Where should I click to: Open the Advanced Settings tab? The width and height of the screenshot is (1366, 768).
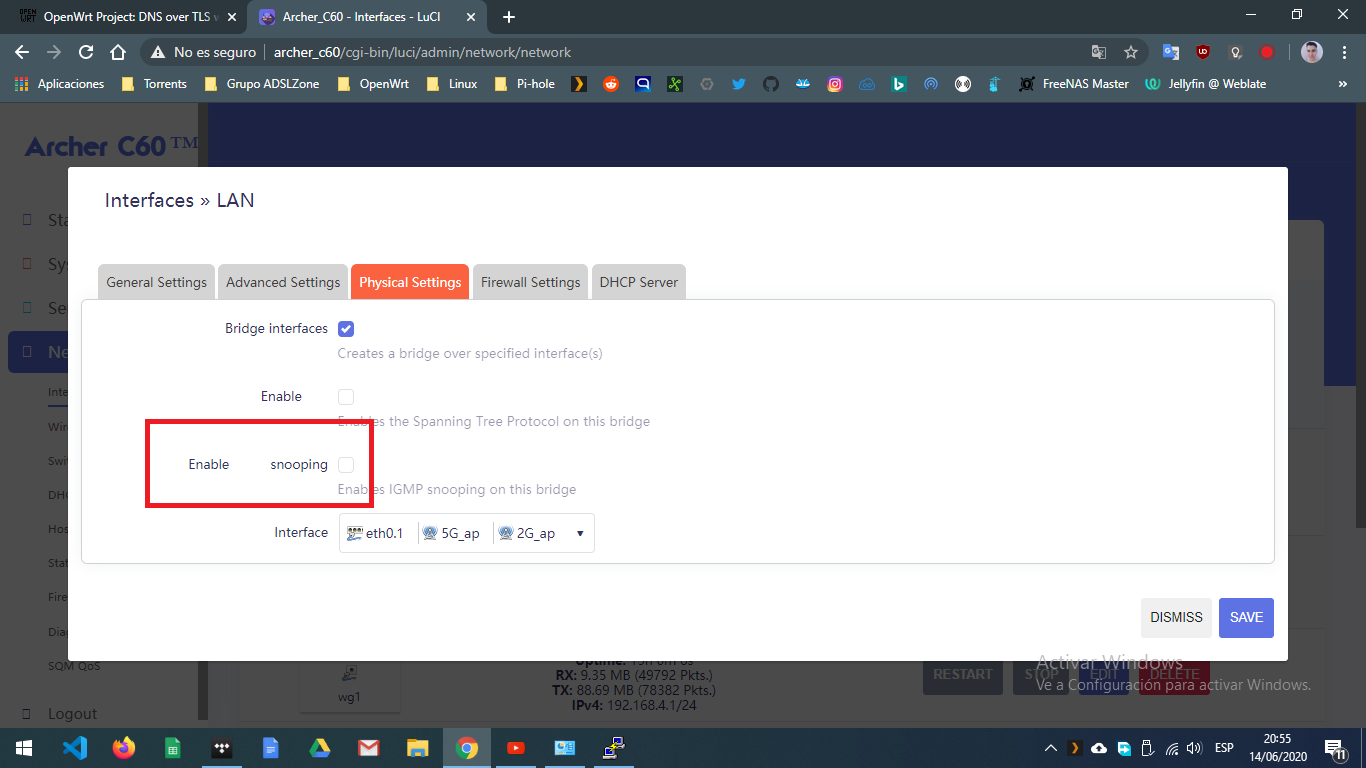point(282,281)
